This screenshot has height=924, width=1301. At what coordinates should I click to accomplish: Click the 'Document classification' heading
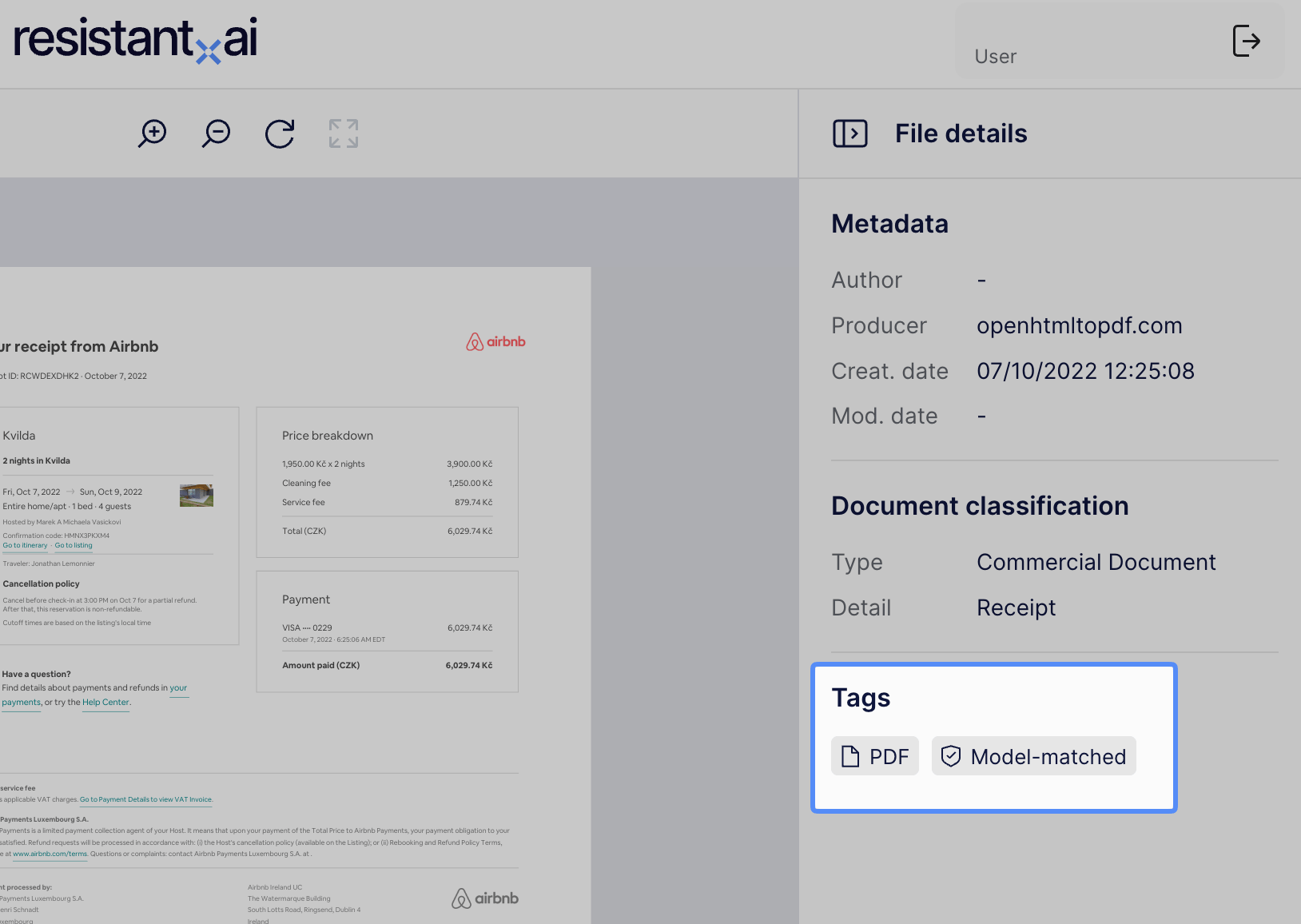(x=980, y=506)
